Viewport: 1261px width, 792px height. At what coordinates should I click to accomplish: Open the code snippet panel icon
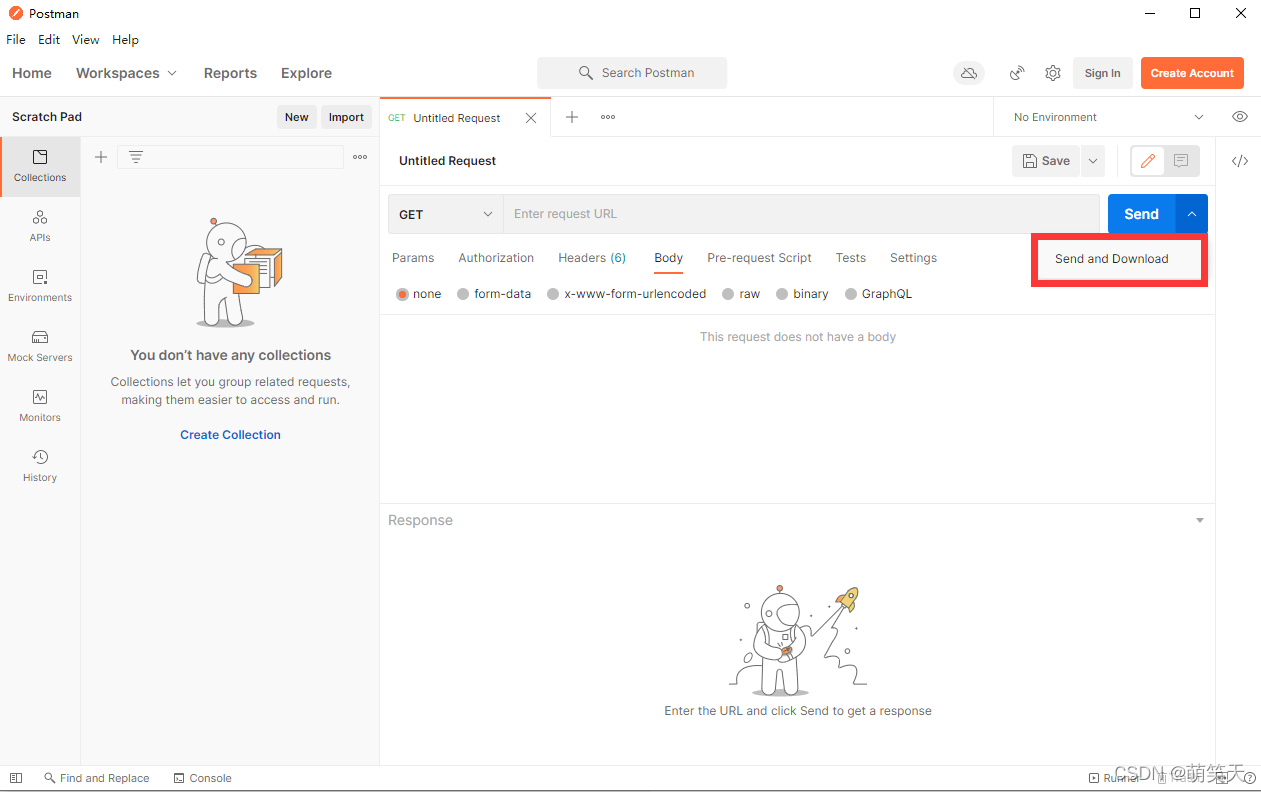coord(1240,161)
